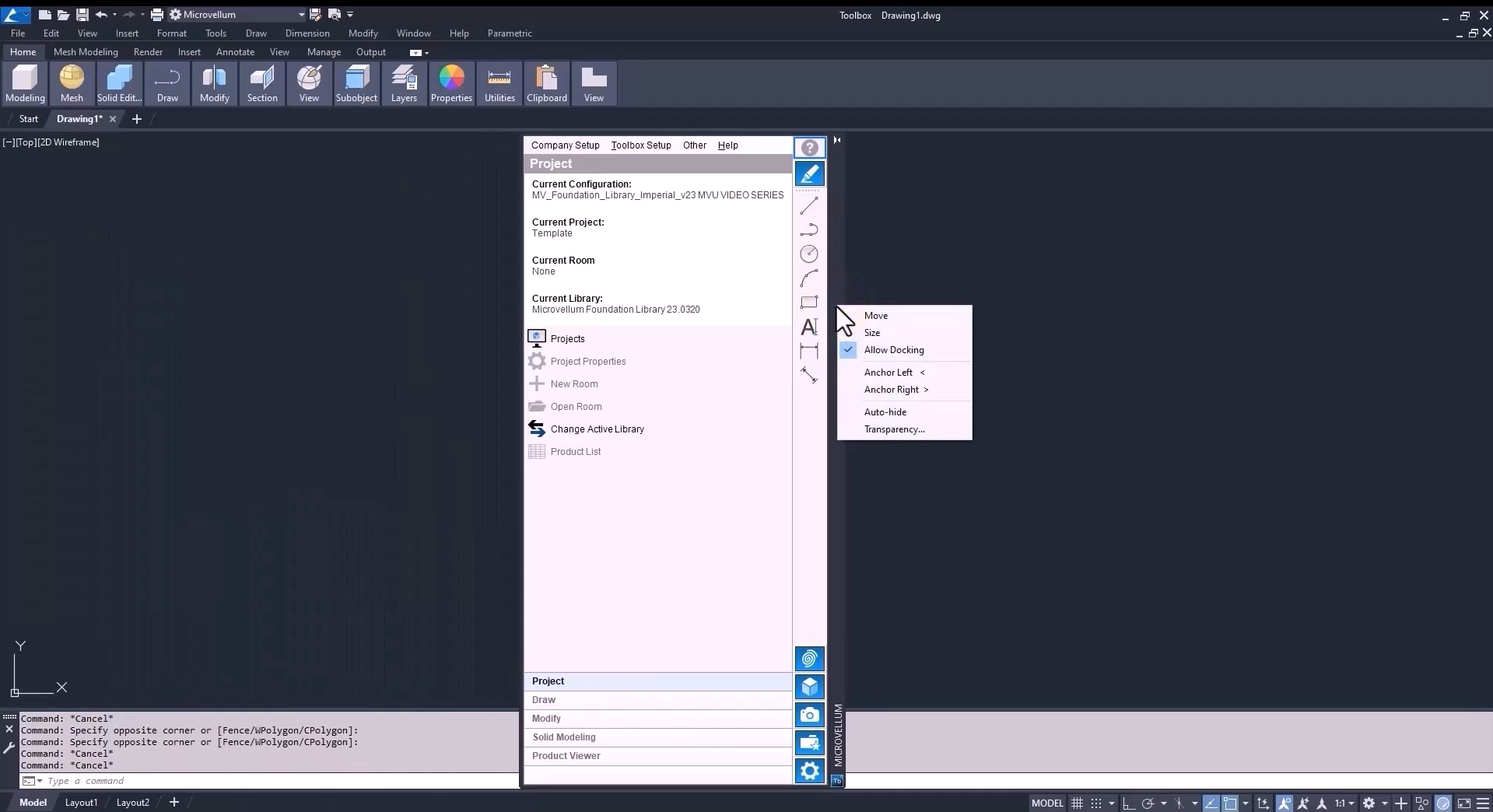The height and width of the screenshot is (812, 1493).
Task: Open the annotation scale 1:1 dropdown
Action: point(1344,803)
